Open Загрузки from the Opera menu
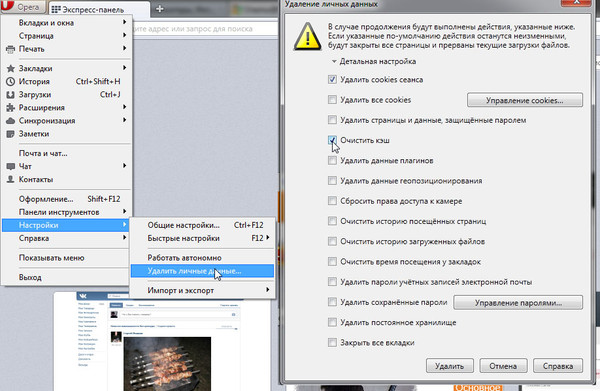 67,94
